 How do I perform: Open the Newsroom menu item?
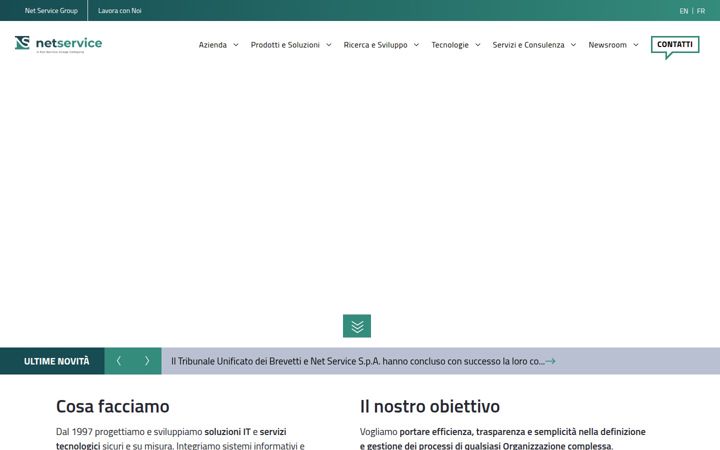[x=608, y=45]
